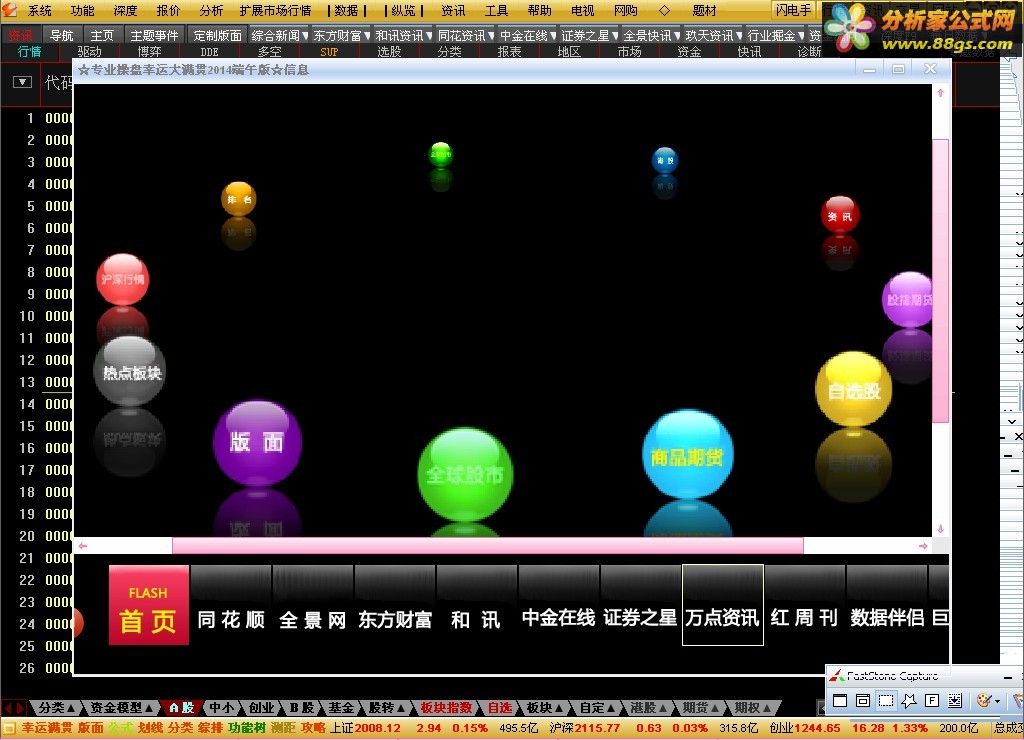Click the 定制版面 toolbar button
1024x740 pixels.
(217, 35)
